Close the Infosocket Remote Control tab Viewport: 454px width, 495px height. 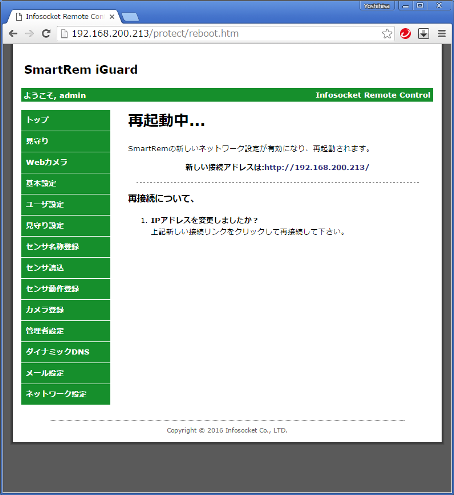pyautogui.click(x=112, y=17)
